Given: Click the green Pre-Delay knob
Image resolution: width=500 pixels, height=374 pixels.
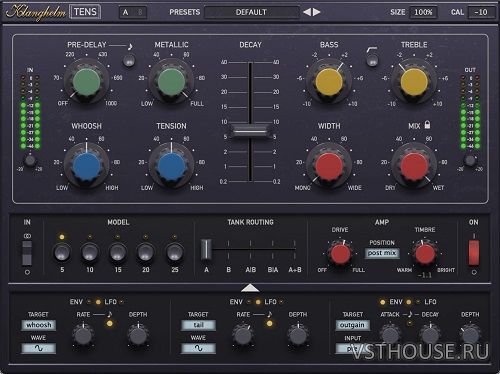Looking at the screenshot, I should [86, 82].
